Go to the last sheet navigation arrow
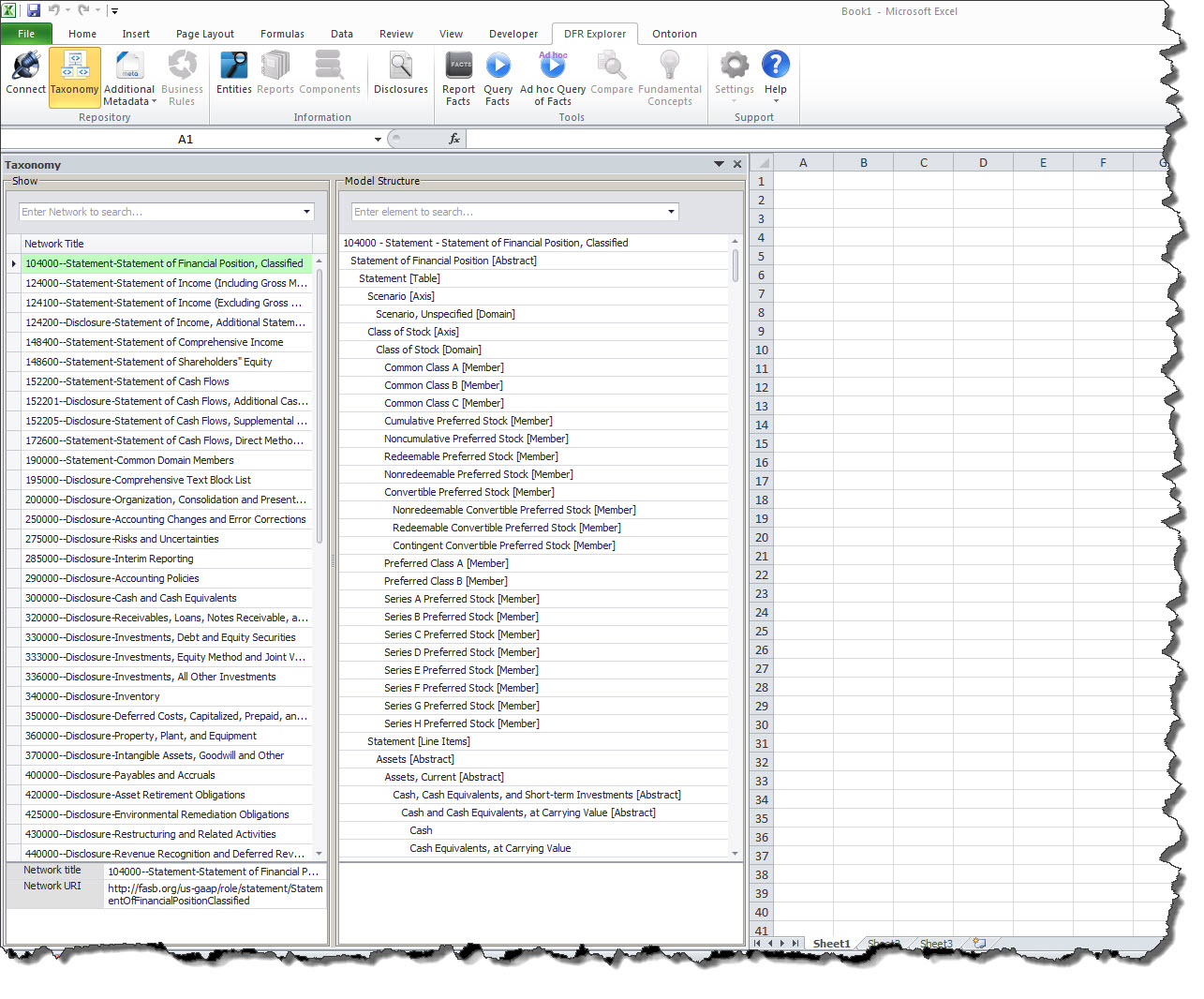This screenshot has width=1204, height=999. tap(795, 944)
